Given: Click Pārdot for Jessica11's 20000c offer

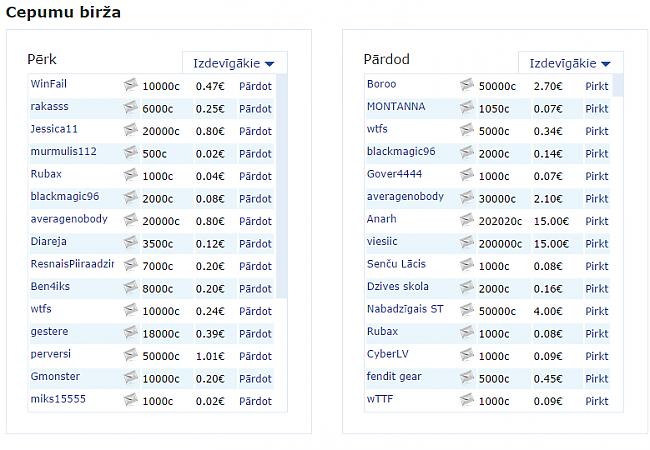Looking at the screenshot, I should coord(255,131).
